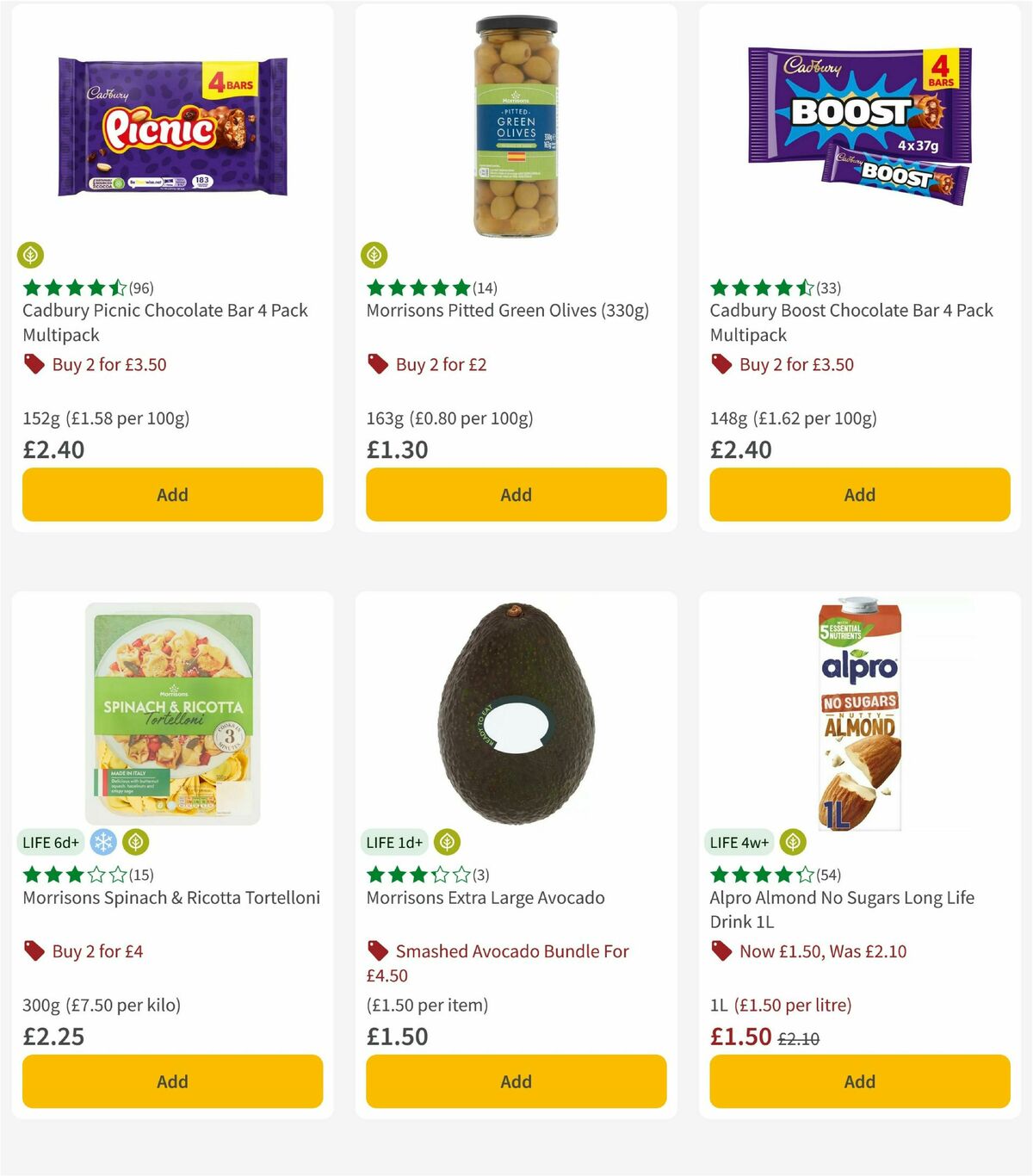
Task: Click the 'LIFE 1d+' badge on the Avocado
Action: tap(395, 842)
